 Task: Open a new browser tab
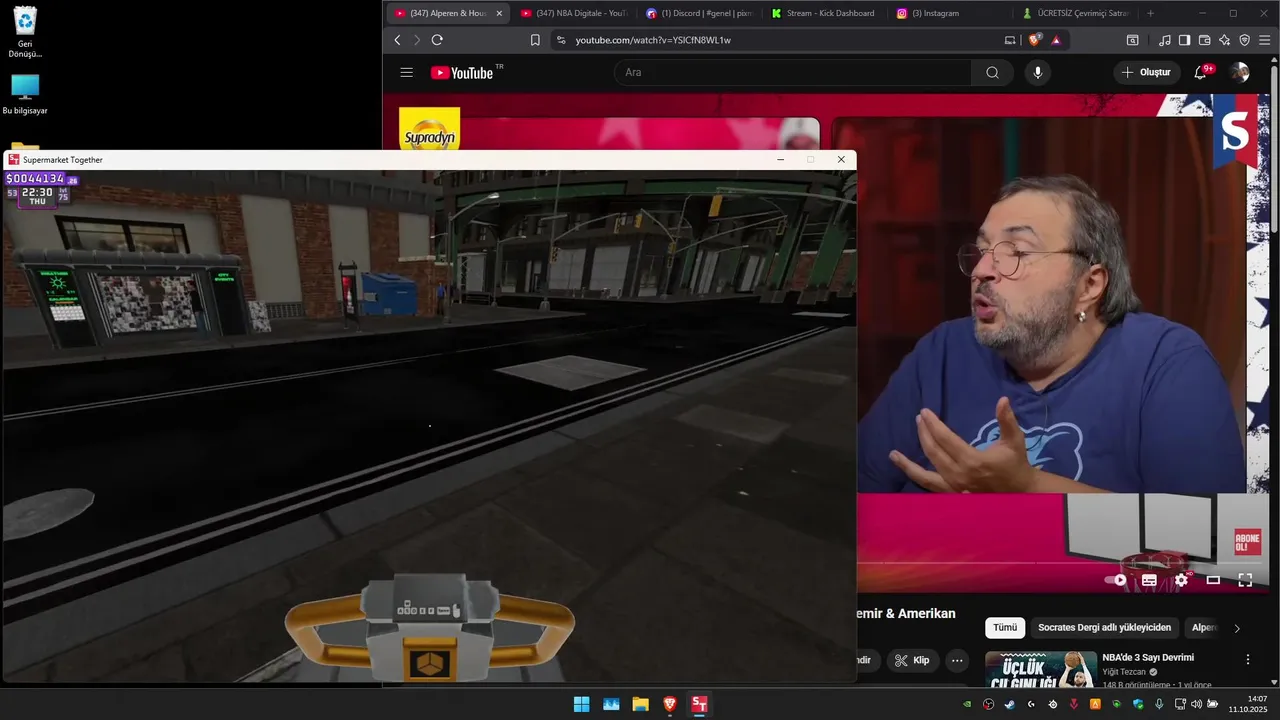tap(1150, 13)
